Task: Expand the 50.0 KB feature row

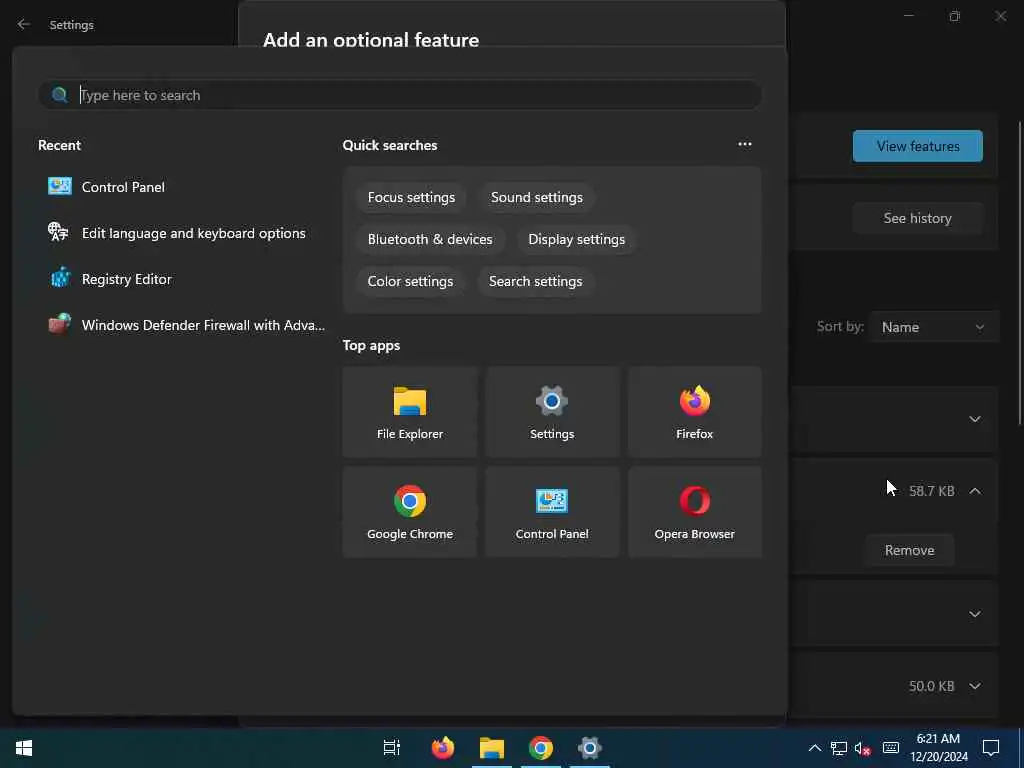Action: click(974, 686)
